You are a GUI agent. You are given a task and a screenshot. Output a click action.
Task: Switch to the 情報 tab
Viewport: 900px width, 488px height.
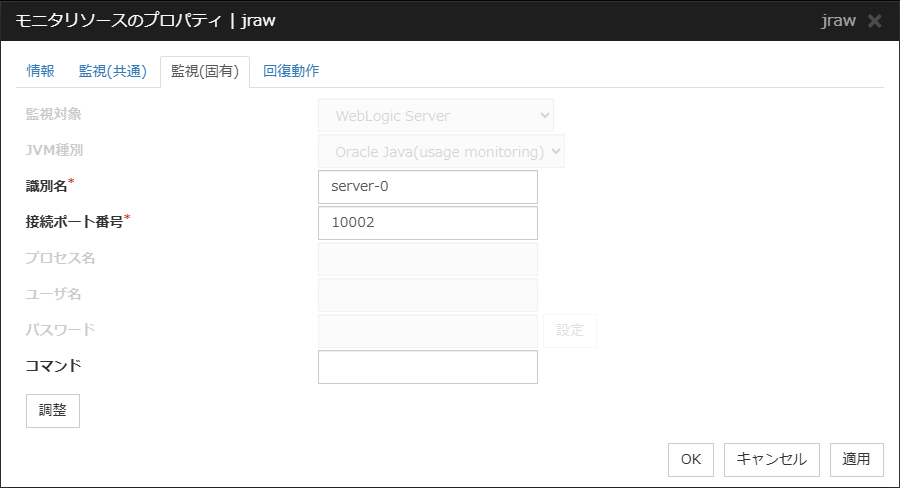point(41,71)
